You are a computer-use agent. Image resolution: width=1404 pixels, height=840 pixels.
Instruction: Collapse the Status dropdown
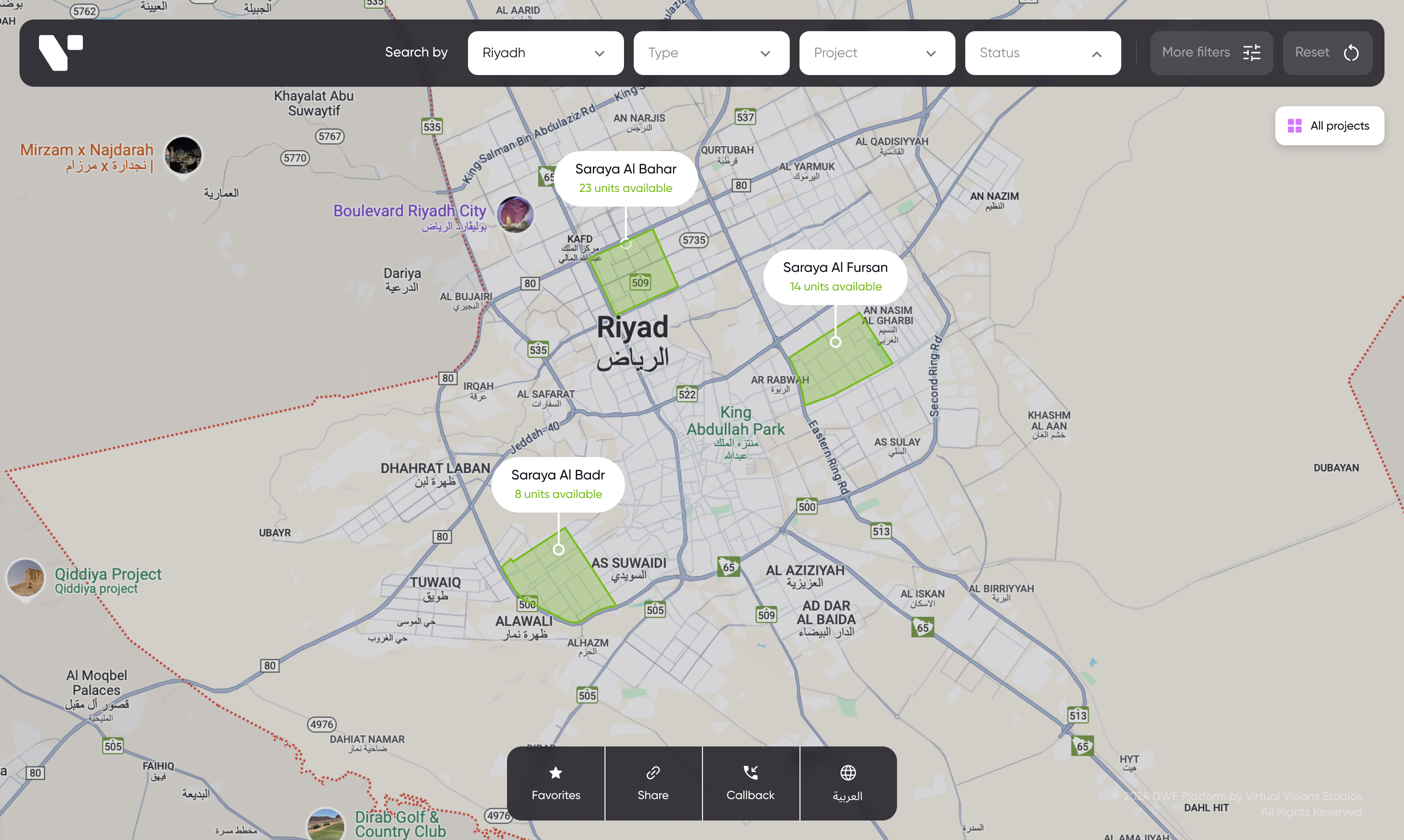tap(1042, 53)
